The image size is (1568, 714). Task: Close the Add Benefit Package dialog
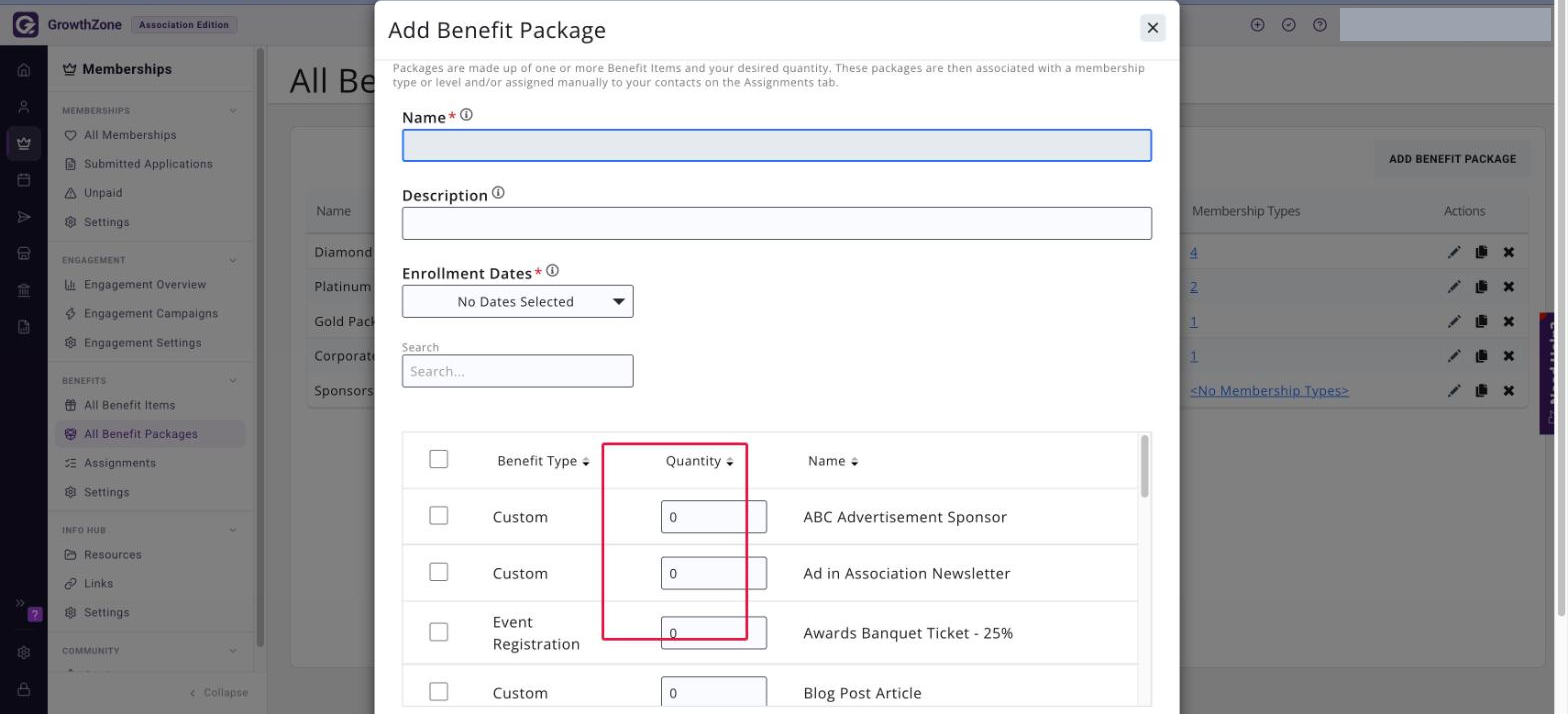pos(1152,28)
